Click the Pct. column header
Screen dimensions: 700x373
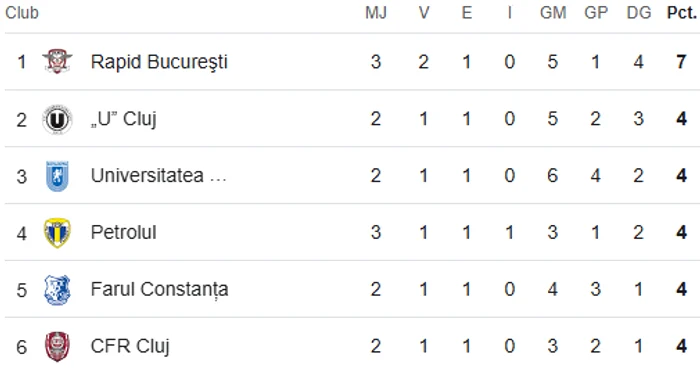coord(682,13)
